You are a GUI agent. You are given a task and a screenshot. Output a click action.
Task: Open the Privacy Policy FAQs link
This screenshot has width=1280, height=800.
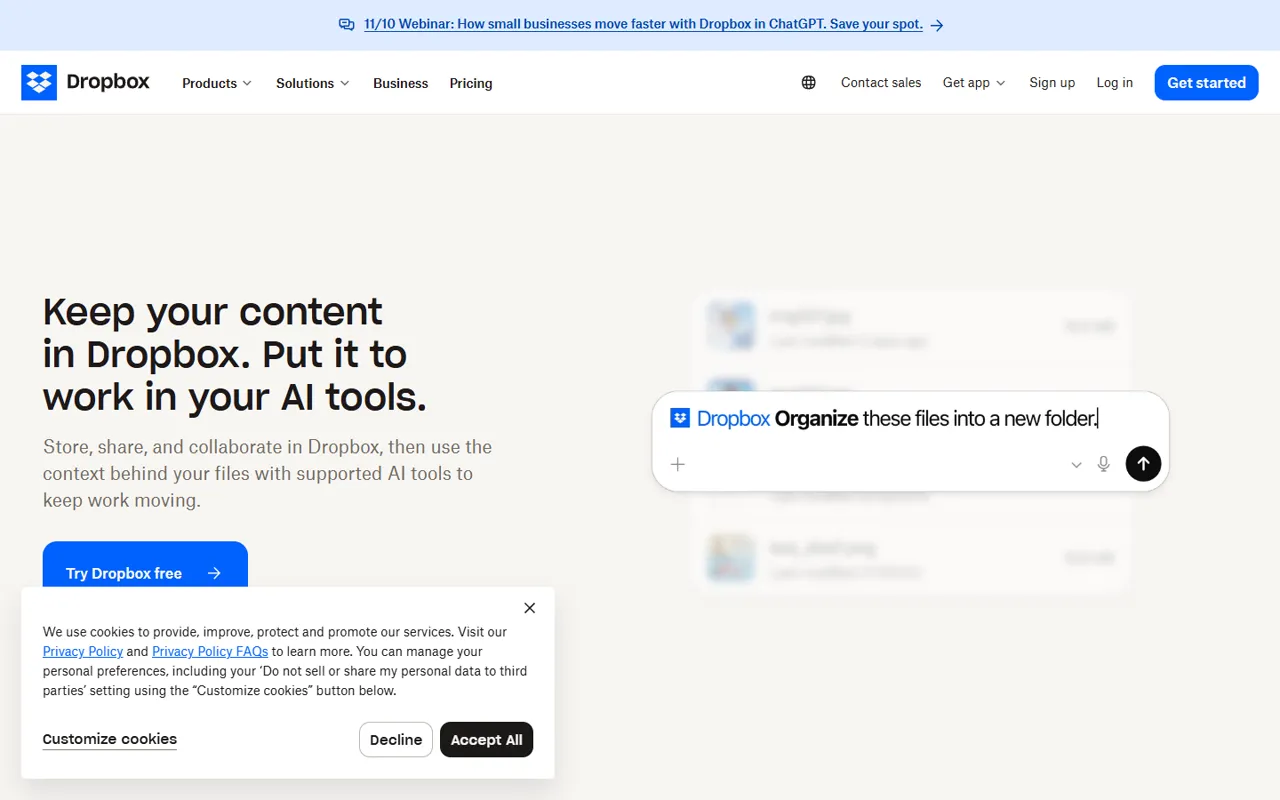(210, 651)
